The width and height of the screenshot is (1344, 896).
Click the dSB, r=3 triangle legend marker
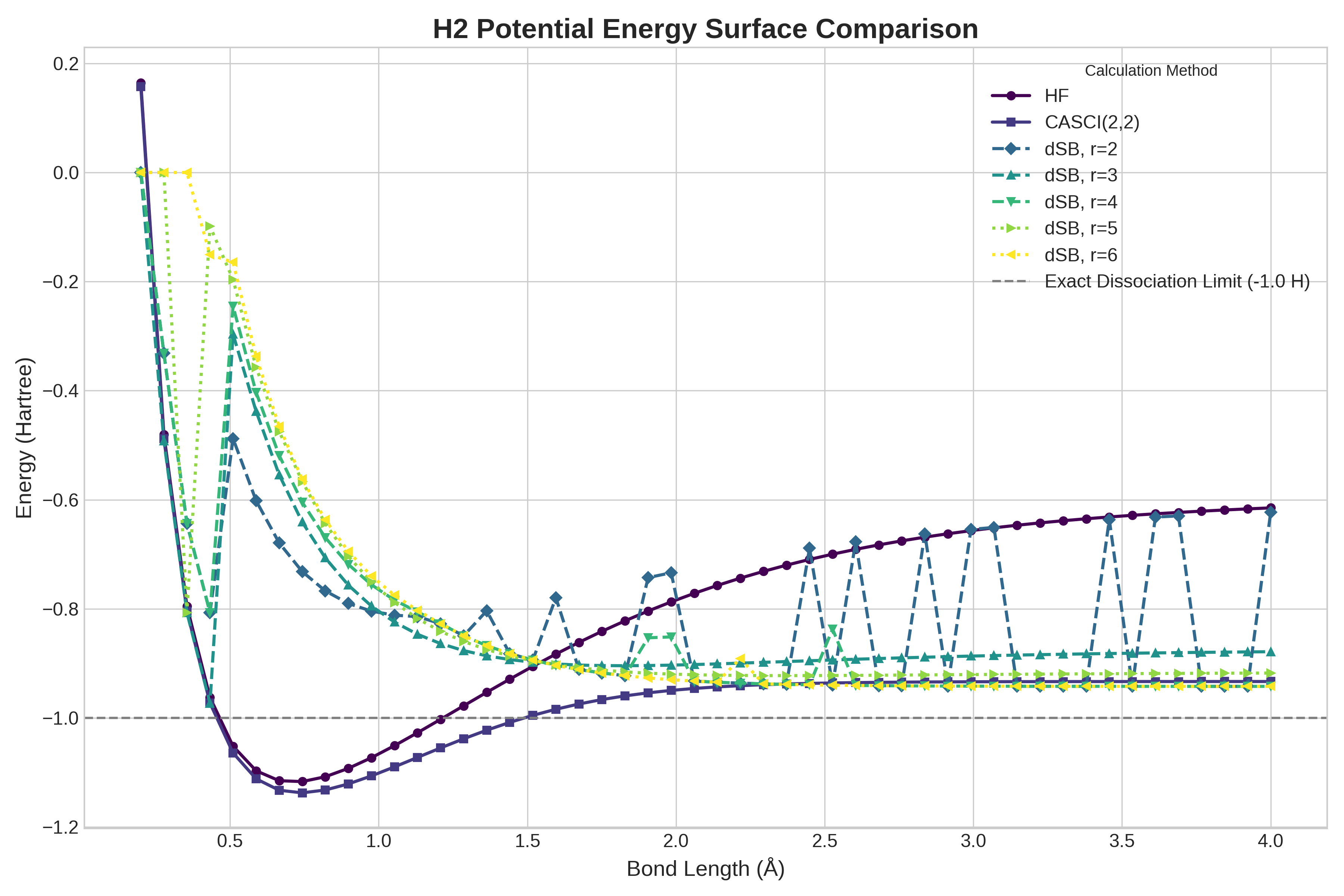click(x=1011, y=175)
